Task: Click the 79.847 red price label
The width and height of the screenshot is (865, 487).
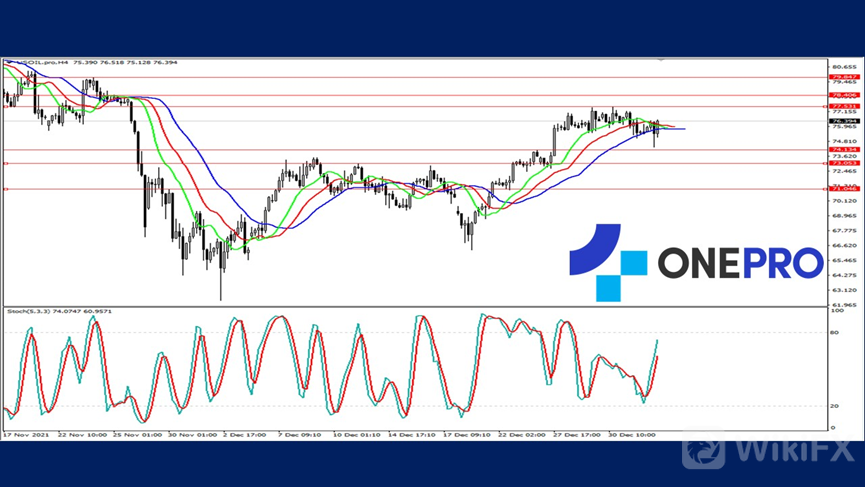Action: pyautogui.click(x=844, y=76)
